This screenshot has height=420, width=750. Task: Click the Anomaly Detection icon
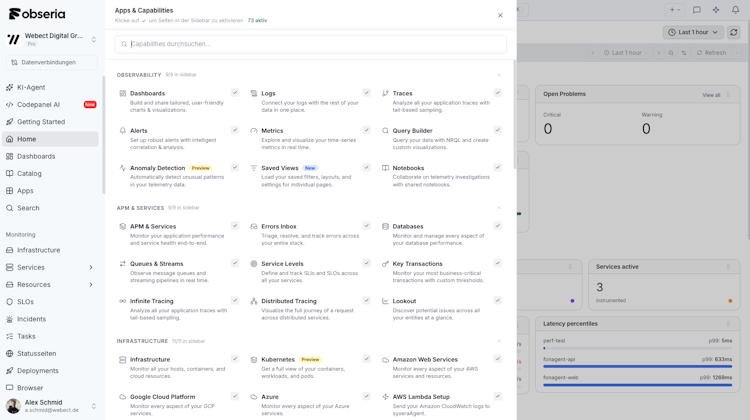(122, 168)
